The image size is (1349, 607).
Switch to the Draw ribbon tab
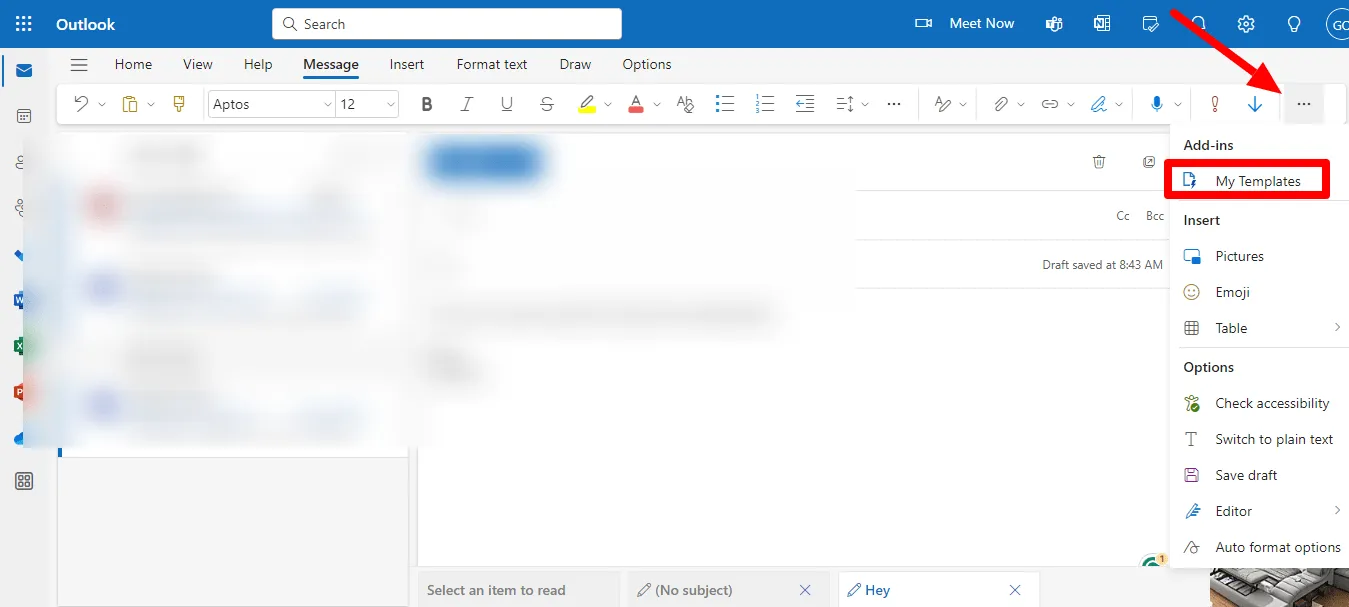pyautogui.click(x=575, y=64)
